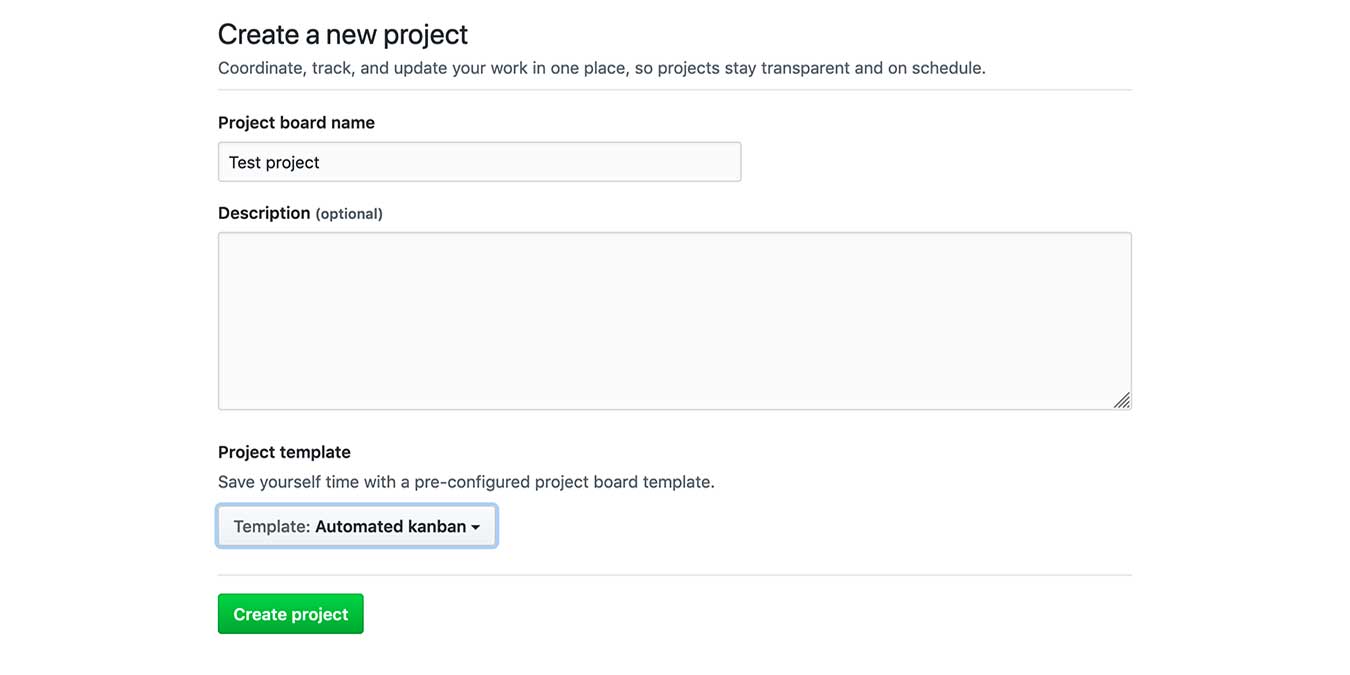Click the Project board name label

[296, 122]
